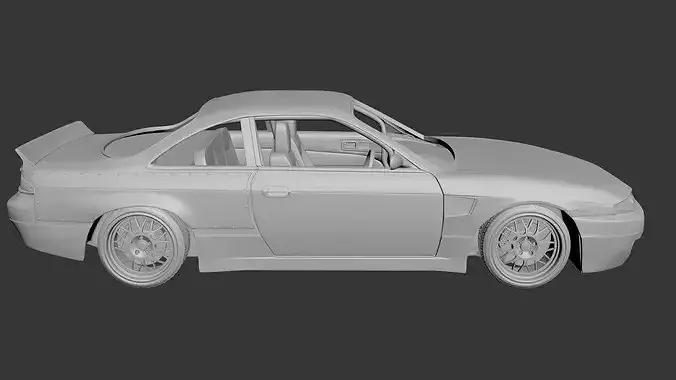
Task: Select the driver seat inside the cabin
Action: (x=284, y=145)
